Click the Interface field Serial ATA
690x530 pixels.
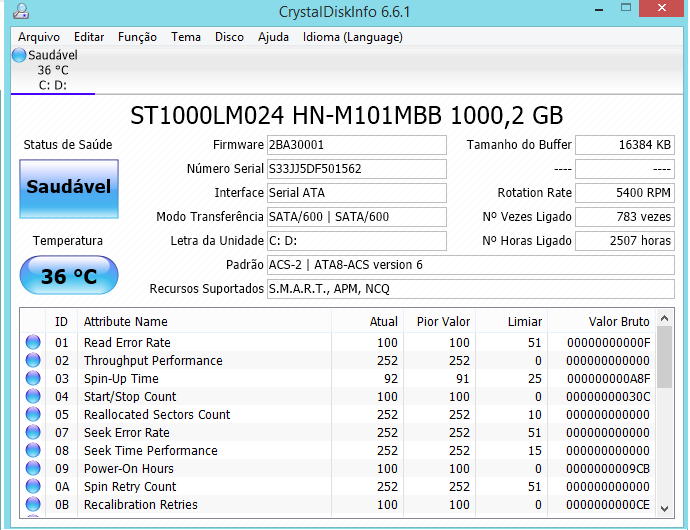[x=356, y=193]
